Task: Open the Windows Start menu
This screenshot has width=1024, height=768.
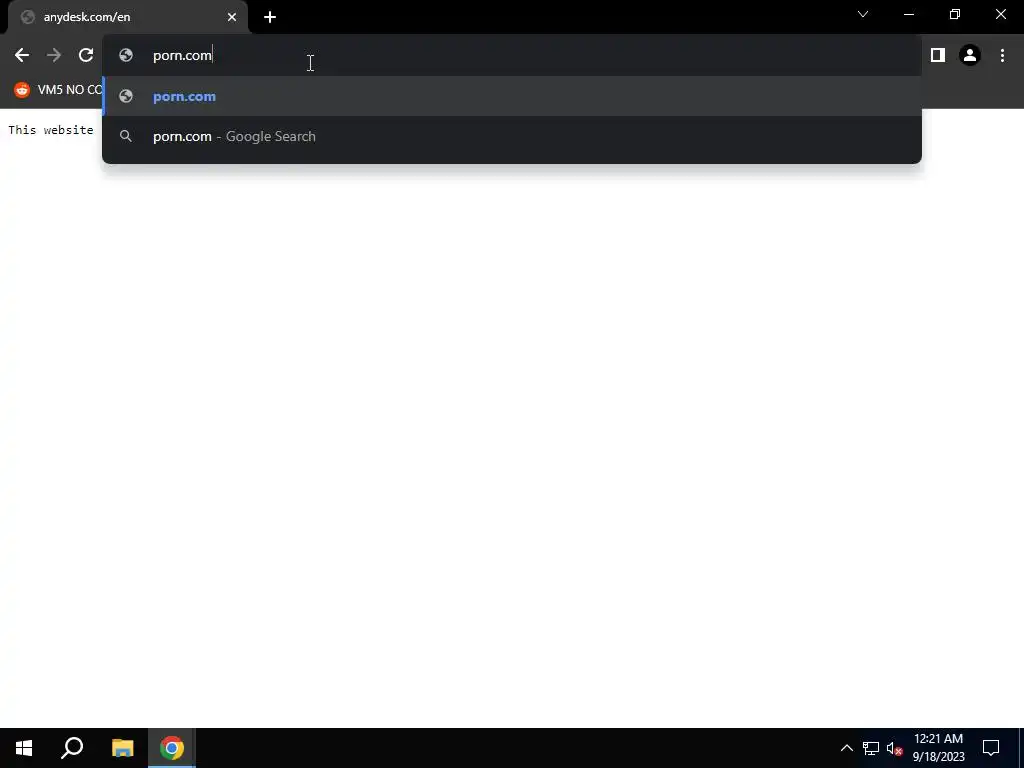Action: tap(24, 748)
